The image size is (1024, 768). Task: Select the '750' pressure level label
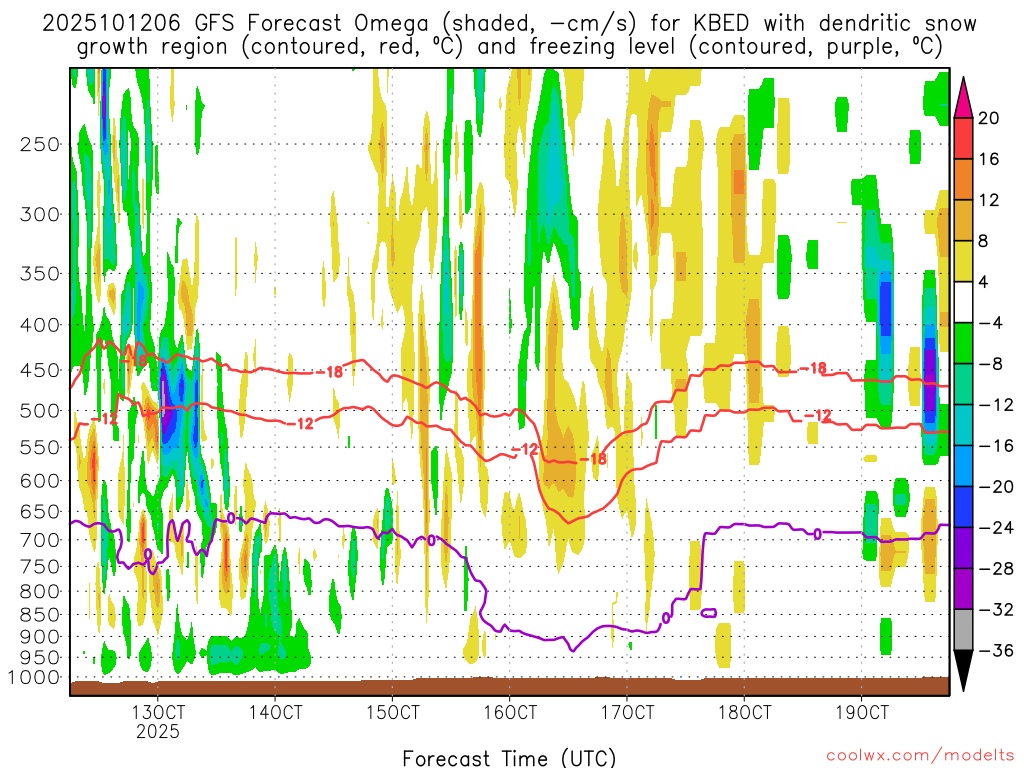point(40,567)
